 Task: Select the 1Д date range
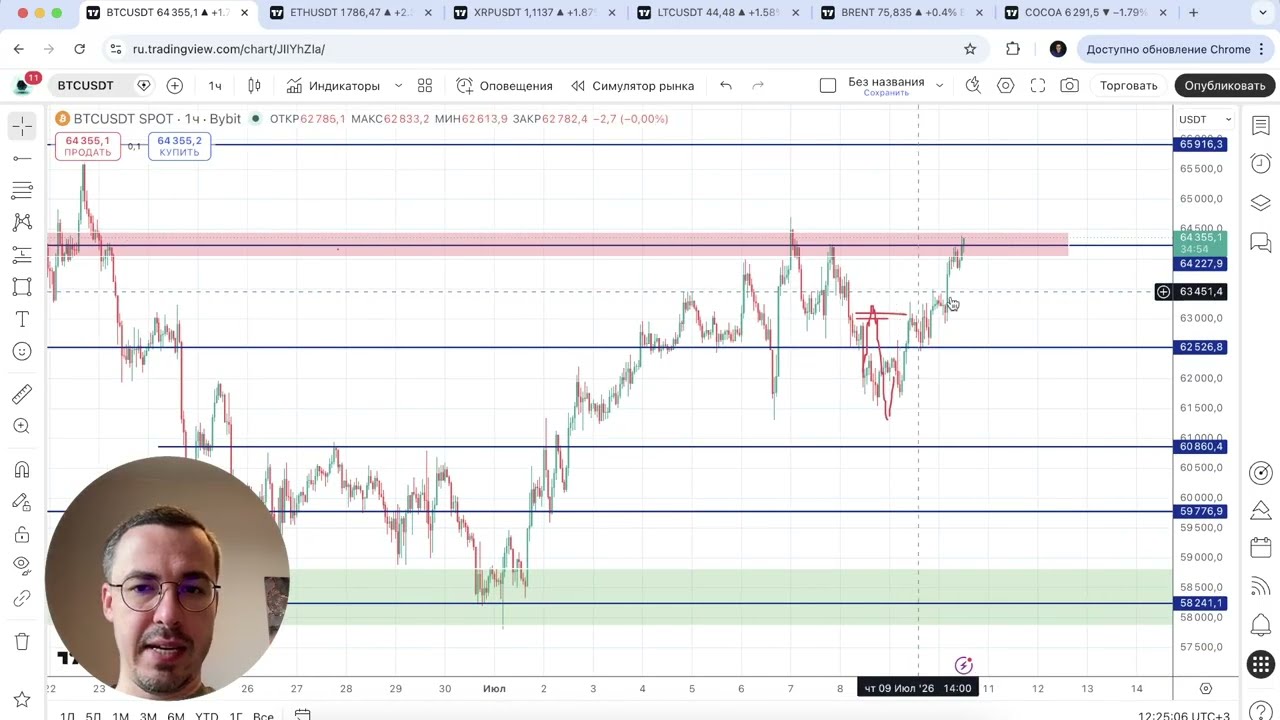[67, 716]
